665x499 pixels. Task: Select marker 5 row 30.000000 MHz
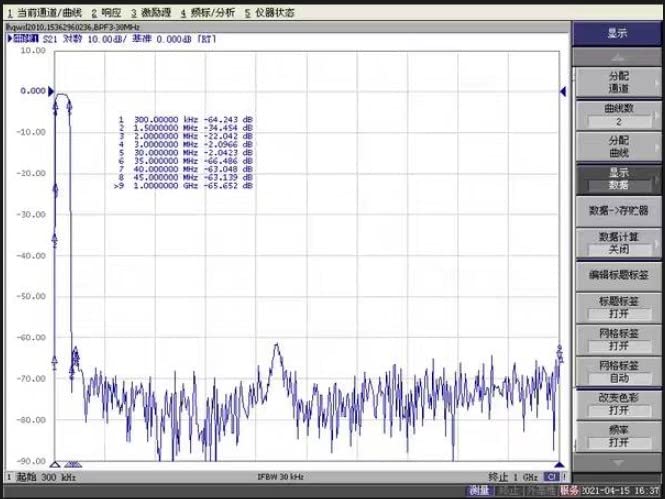coord(185,153)
